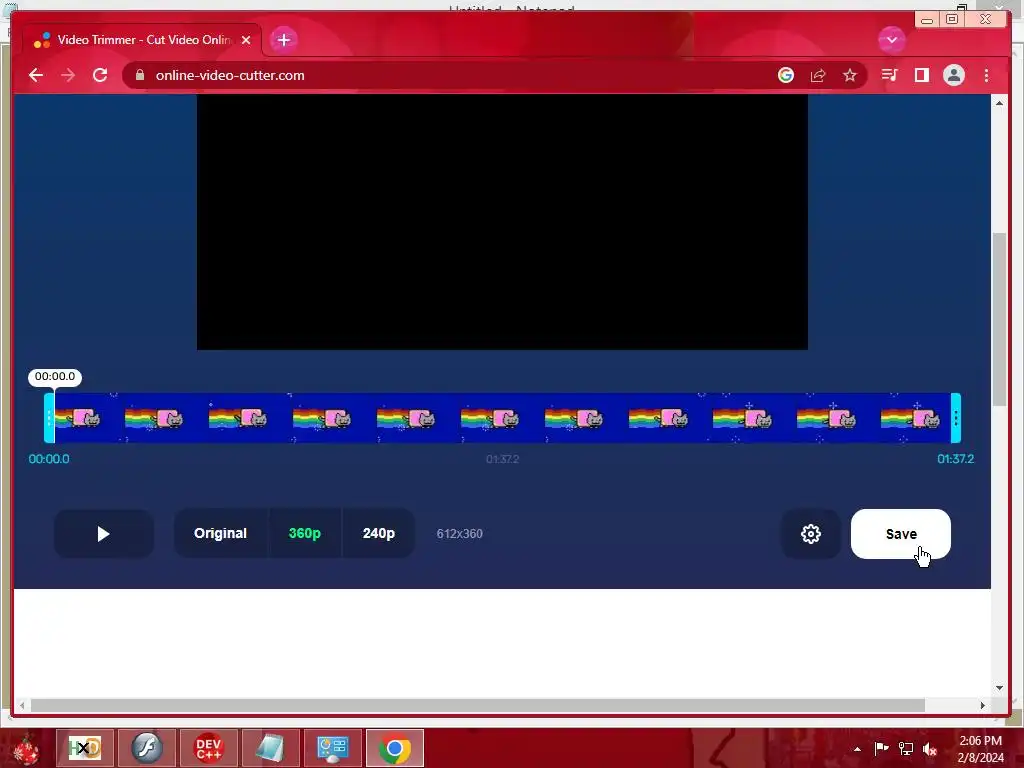Click the Chrome taskbar icon

click(x=394, y=748)
